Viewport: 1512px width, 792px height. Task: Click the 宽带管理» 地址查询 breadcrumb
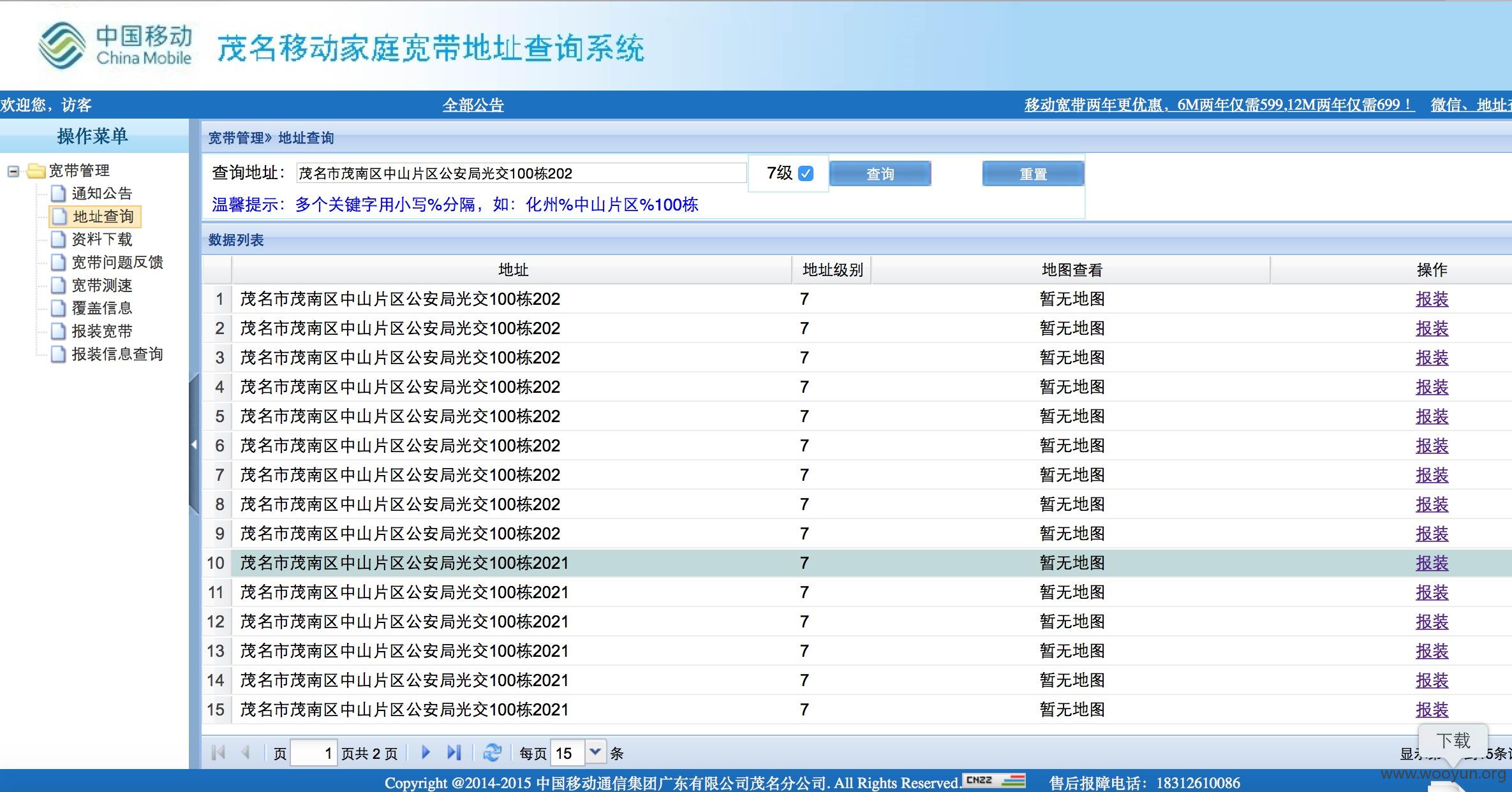pyautogui.click(x=271, y=138)
